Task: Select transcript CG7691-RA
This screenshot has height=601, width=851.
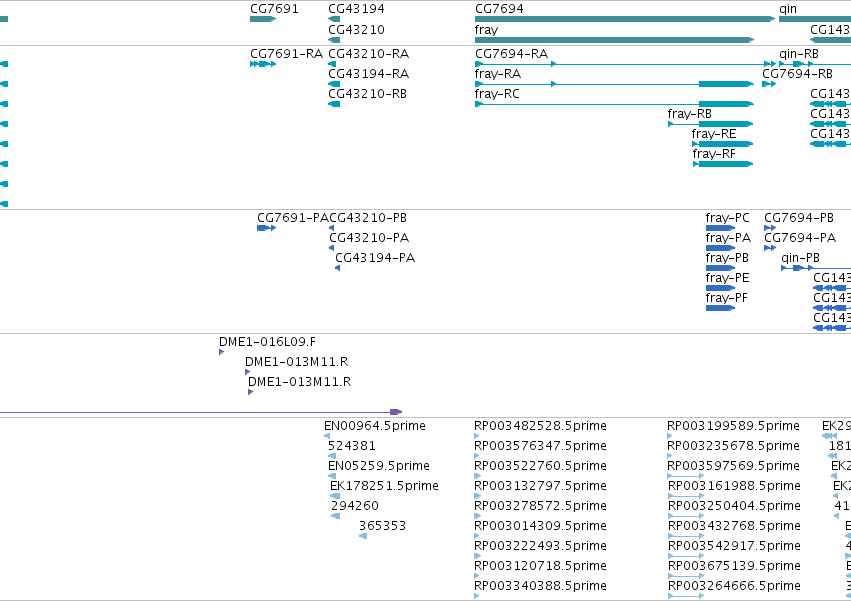Action: pos(263,64)
